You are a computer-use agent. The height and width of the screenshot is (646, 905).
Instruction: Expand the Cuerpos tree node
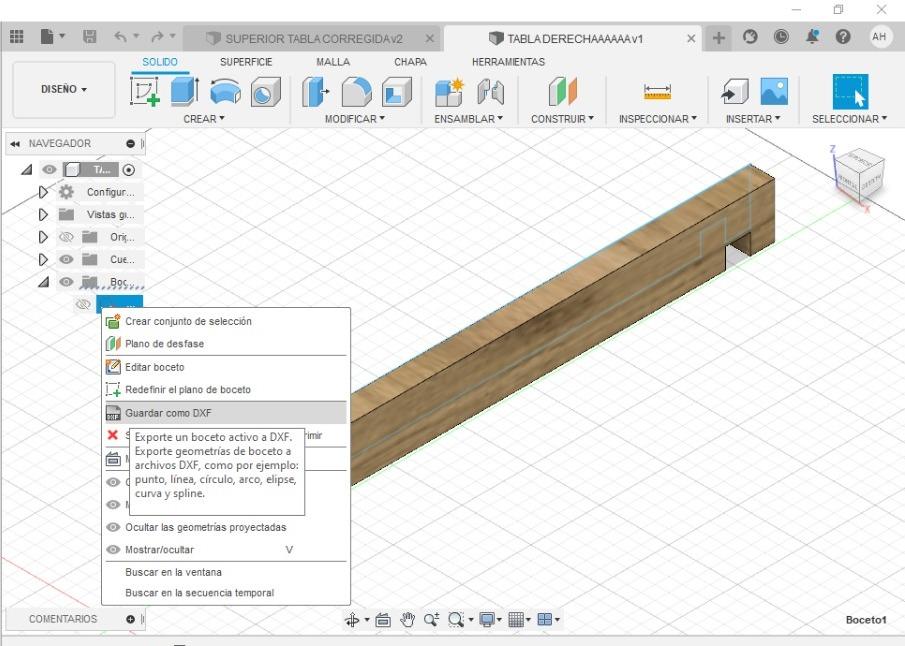[x=43, y=259]
